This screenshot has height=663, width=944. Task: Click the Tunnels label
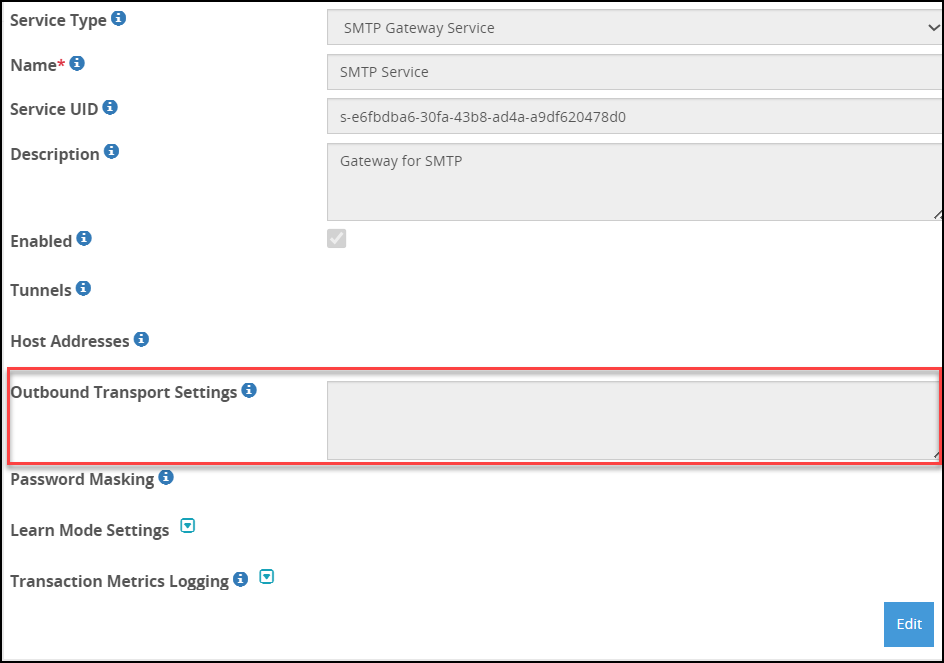[41, 290]
